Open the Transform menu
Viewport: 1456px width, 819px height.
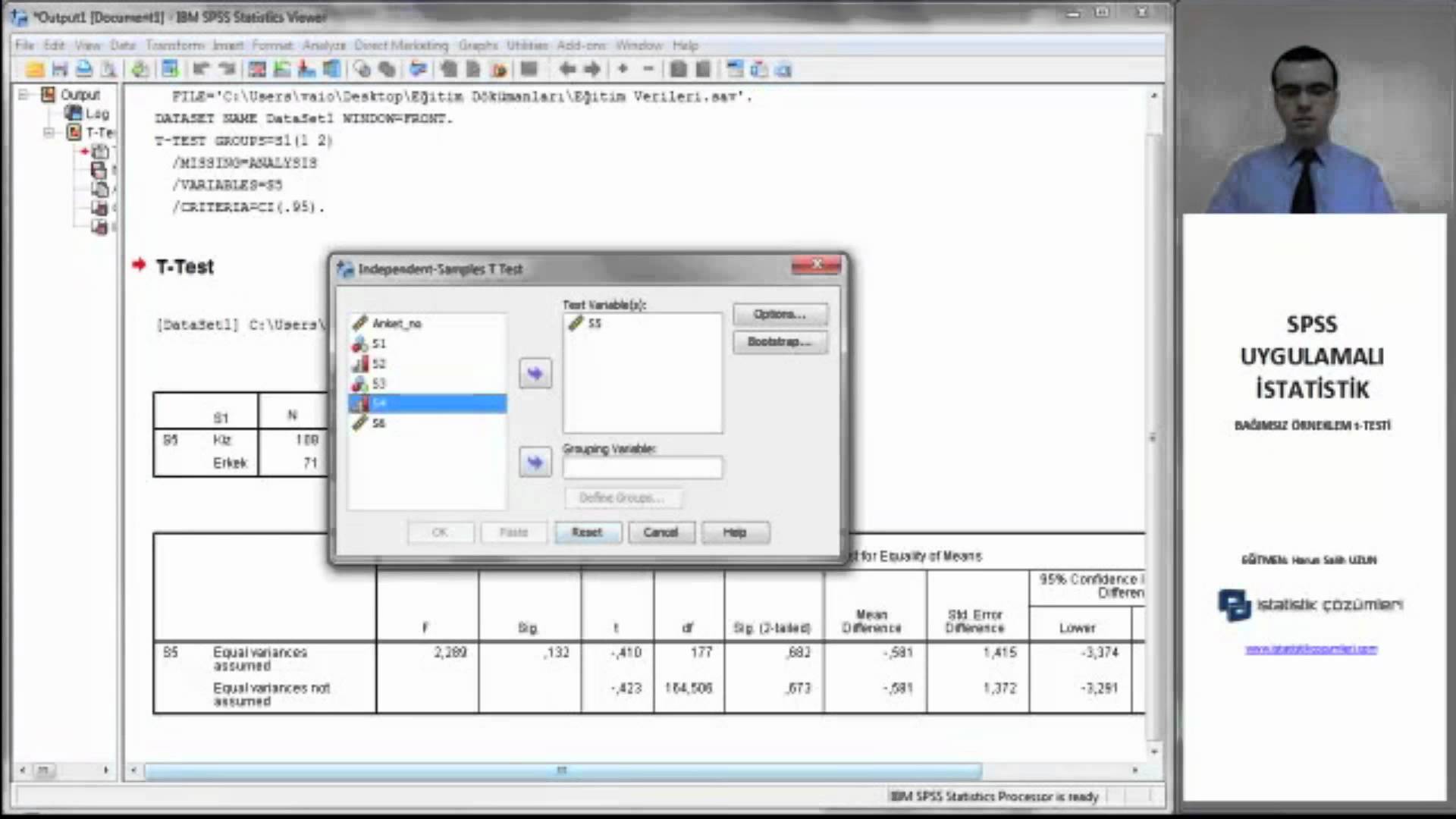coord(175,45)
